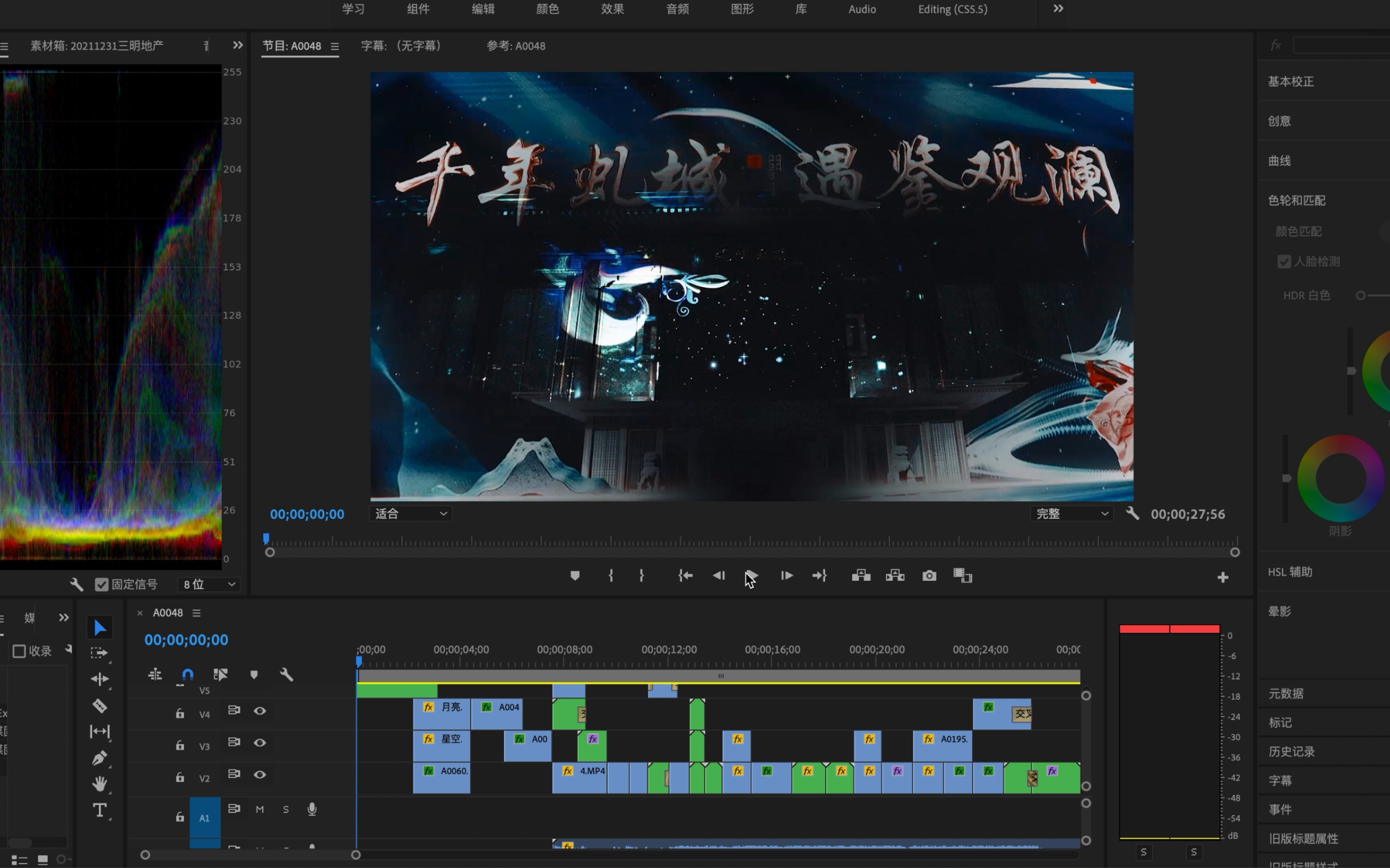Toggle the 固定信号 checkbox
This screenshot has height=868, width=1390.
tap(102, 584)
